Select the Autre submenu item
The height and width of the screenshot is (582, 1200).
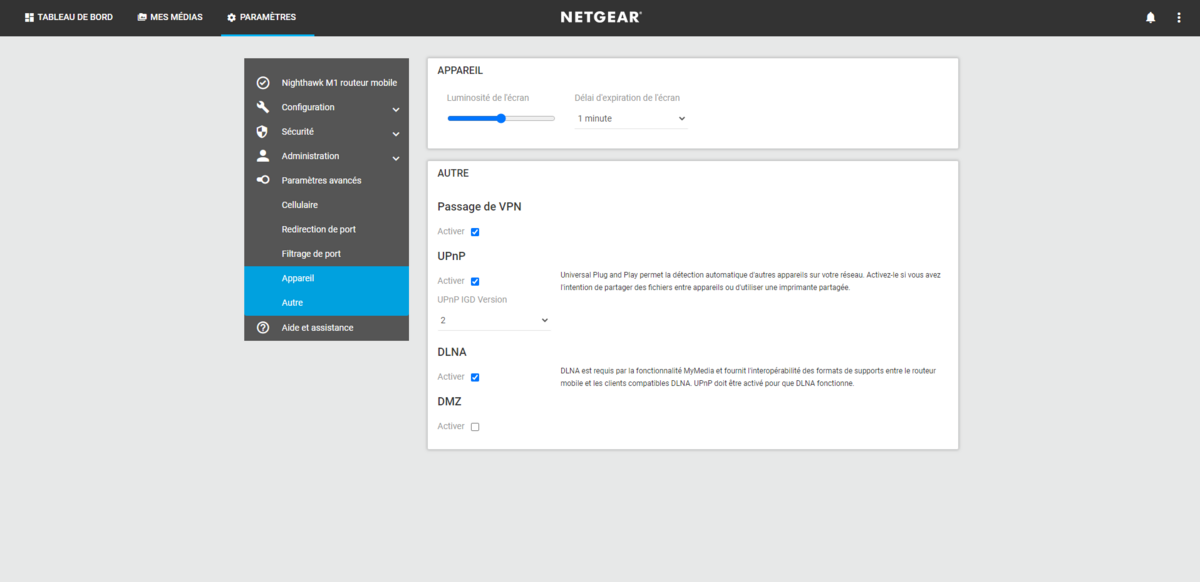click(326, 303)
